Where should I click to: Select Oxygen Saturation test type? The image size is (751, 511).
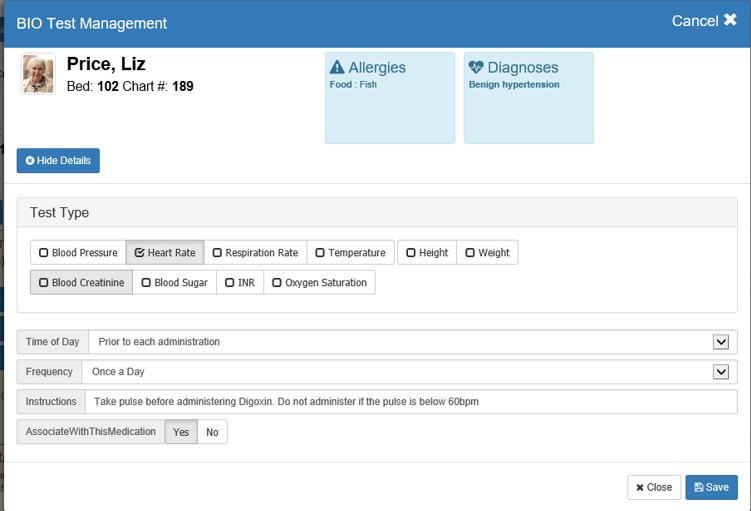[x=319, y=283]
